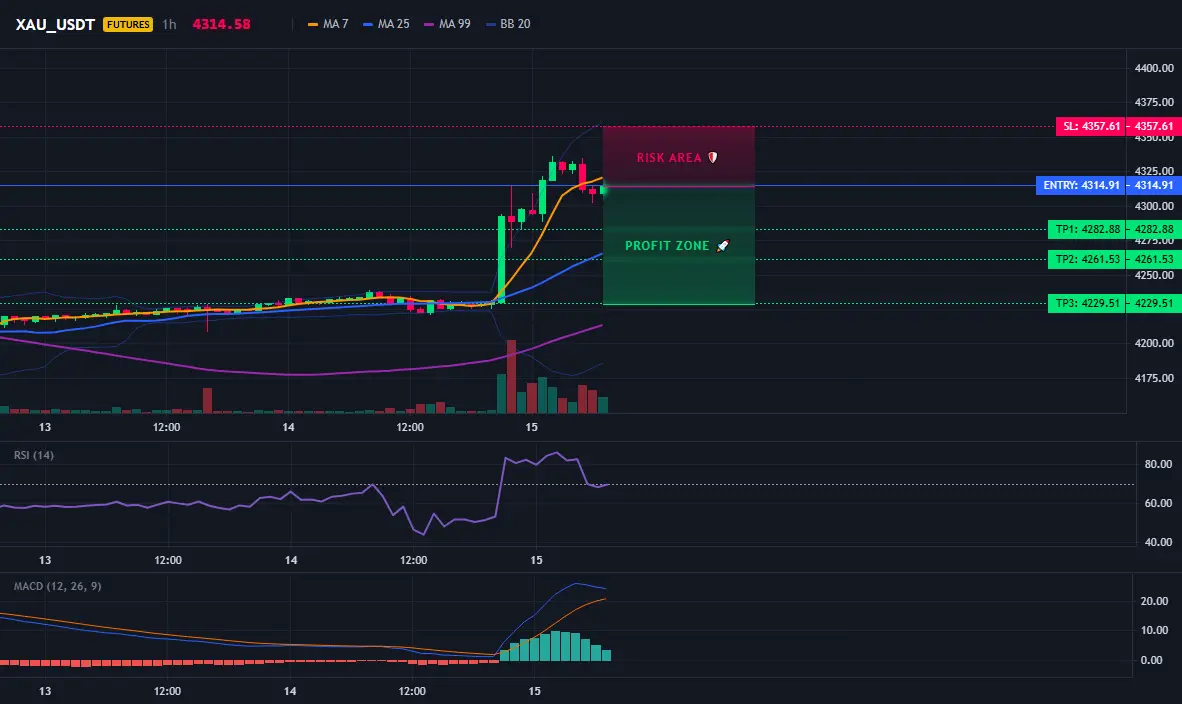This screenshot has height=704, width=1182.
Task: Click date 13 on RSI time axis
Action: click(44, 560)
